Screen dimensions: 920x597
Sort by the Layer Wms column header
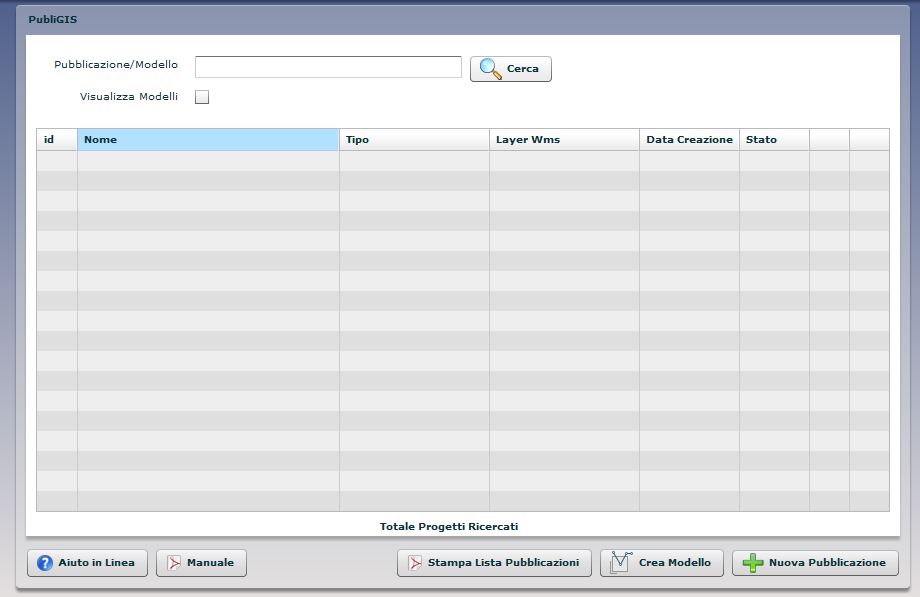click(x=564, y=140)
